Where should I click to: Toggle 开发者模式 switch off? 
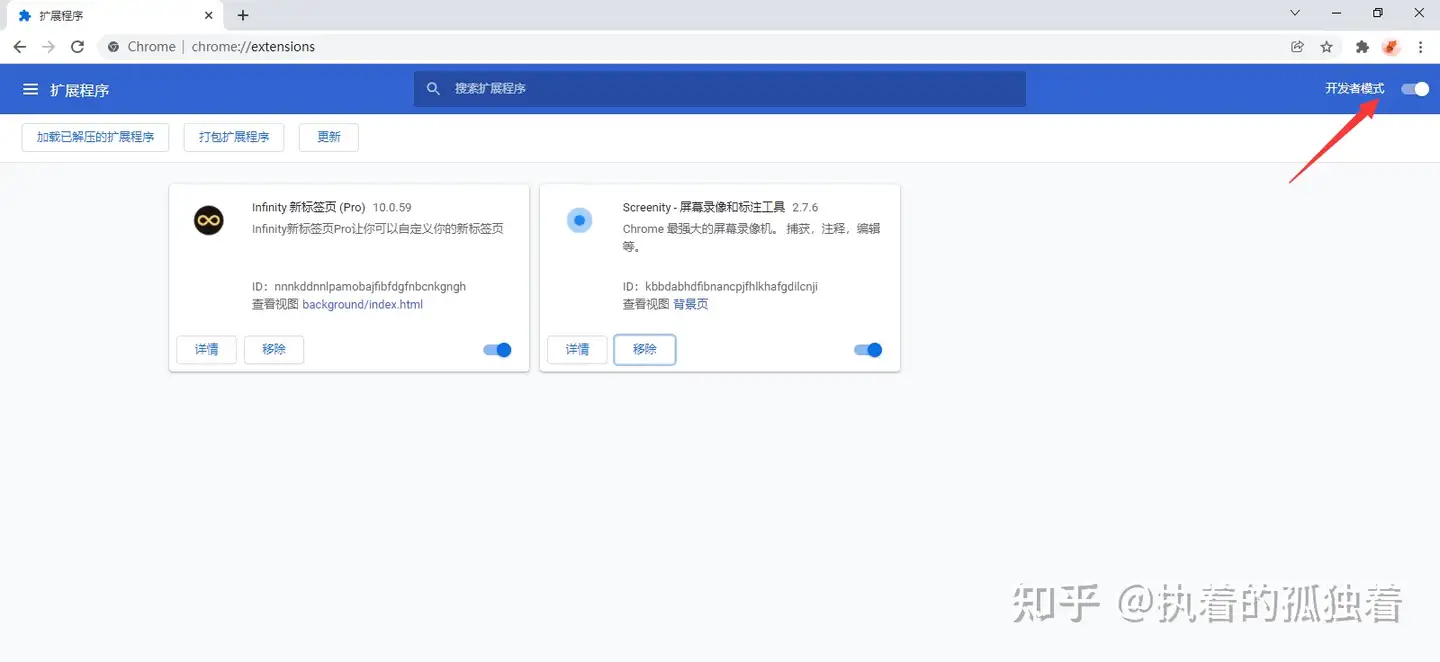[1415, 89]
